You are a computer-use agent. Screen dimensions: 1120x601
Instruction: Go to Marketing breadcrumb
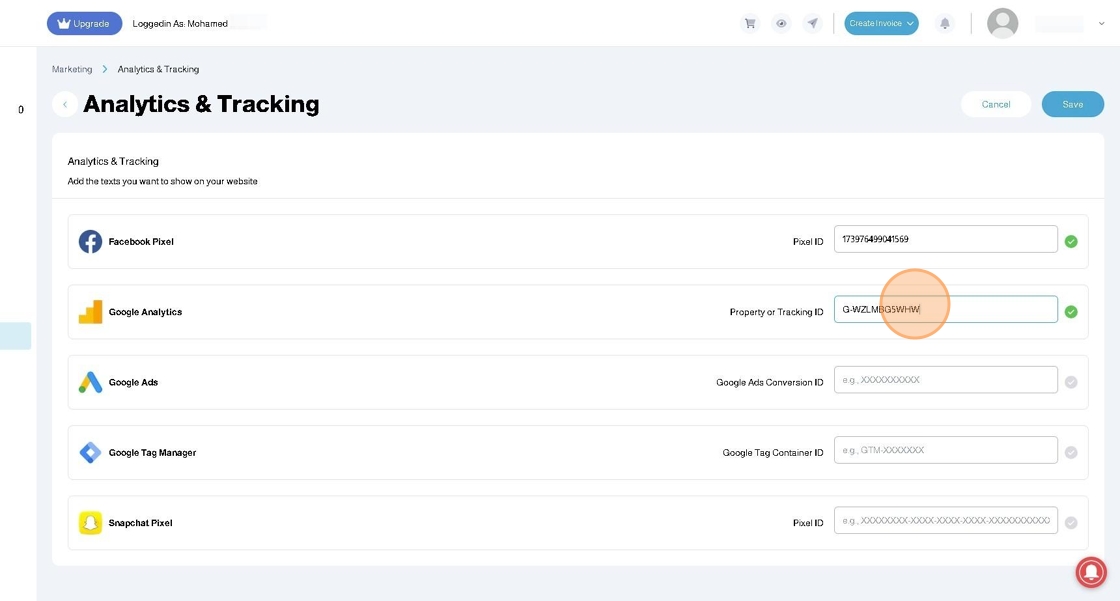click(72, 69)
